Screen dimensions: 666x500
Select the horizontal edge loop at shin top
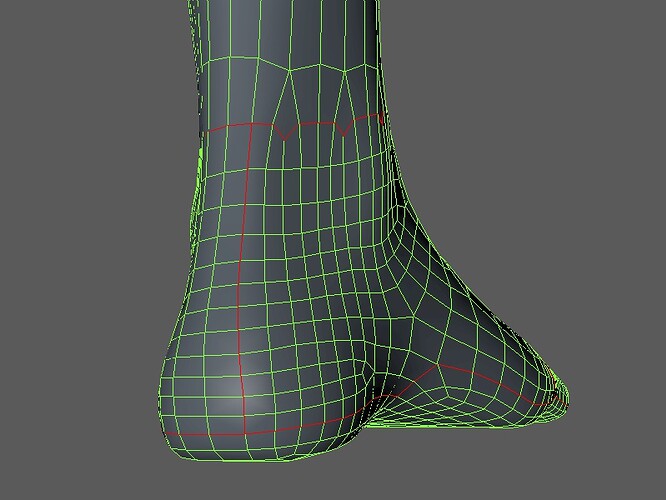tap(289, 65)
